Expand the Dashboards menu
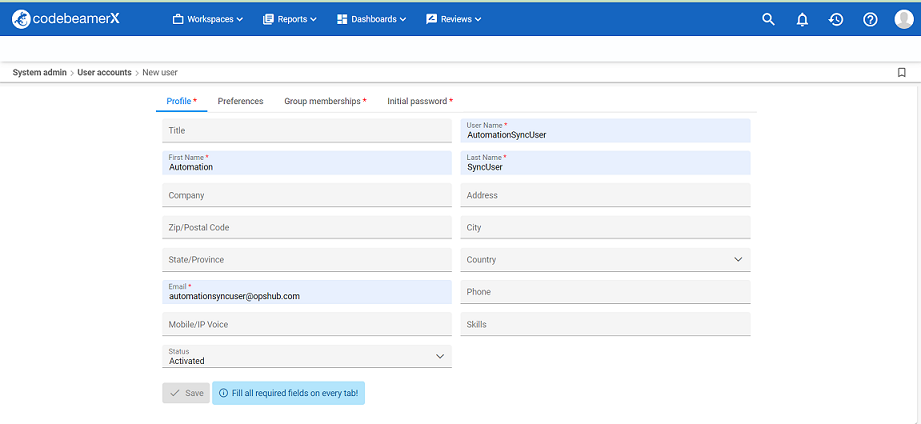 [x=372, y=19]
